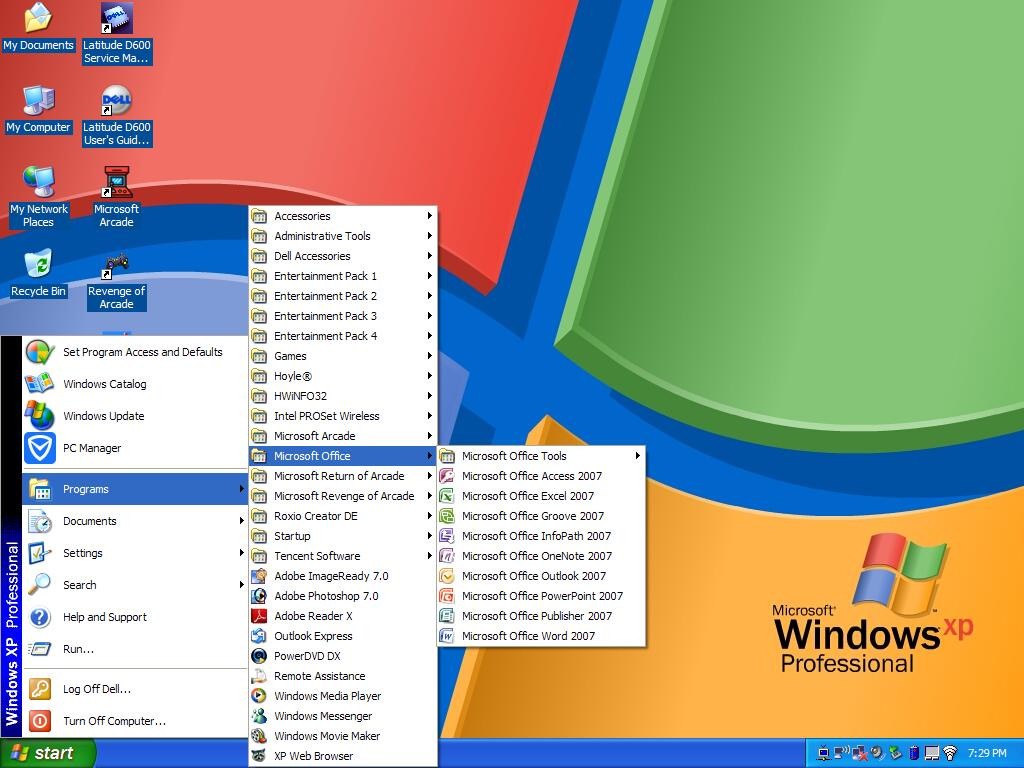
Task: Choose Log Off Dell
Action: (135, 689)
